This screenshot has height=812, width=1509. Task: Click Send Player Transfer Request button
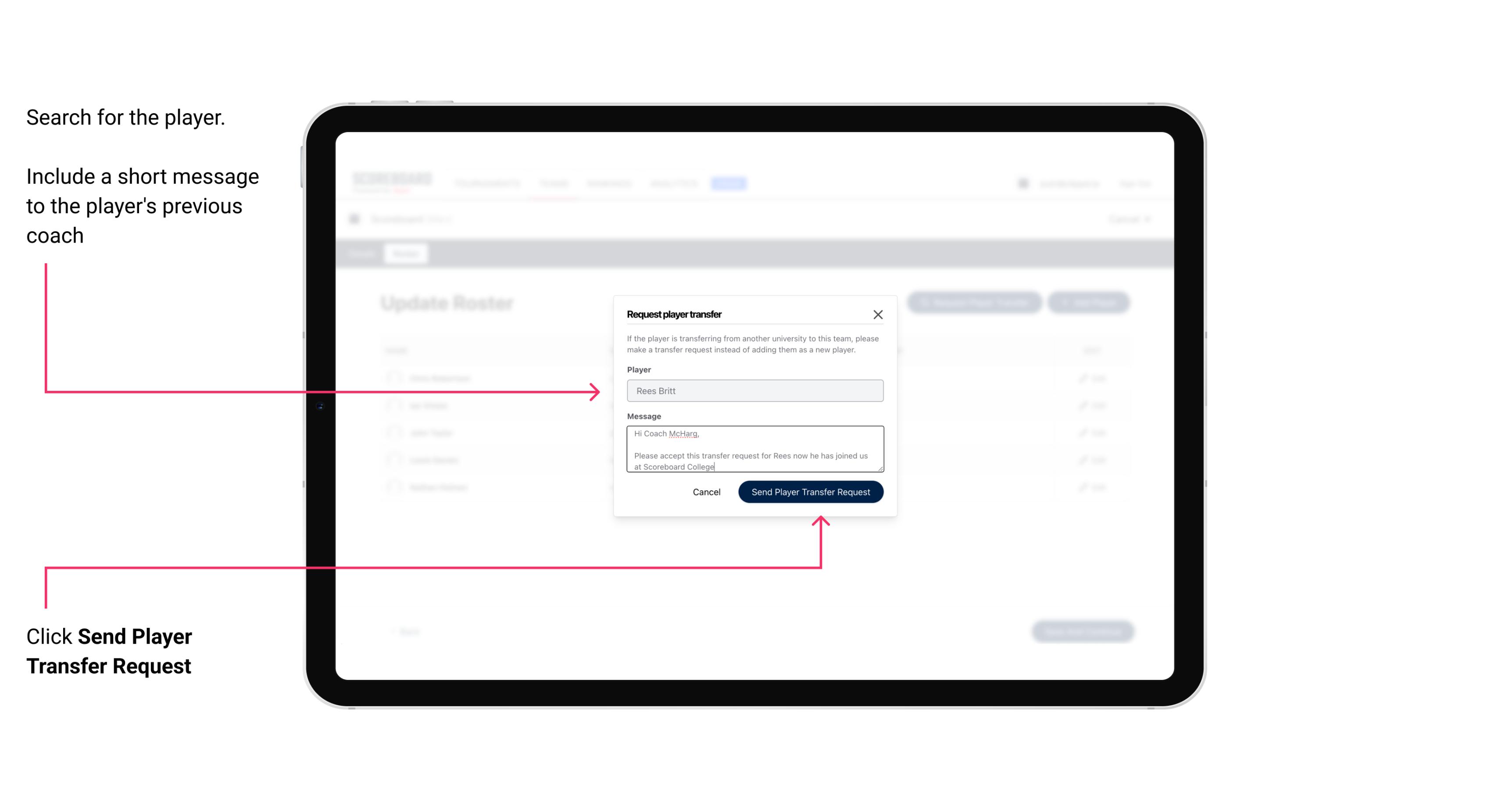point(810,491)
